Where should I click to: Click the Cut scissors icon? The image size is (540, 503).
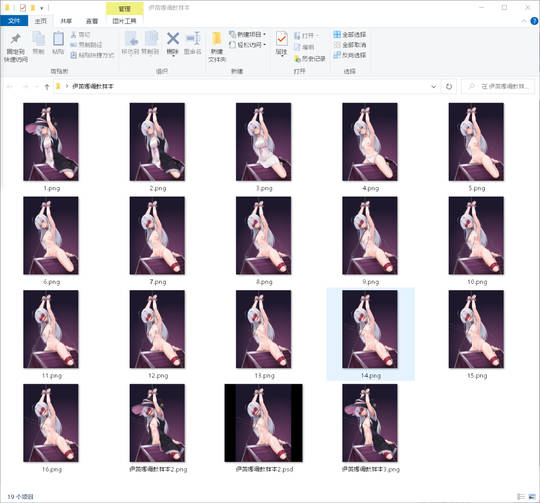click(x=73, y=35)
